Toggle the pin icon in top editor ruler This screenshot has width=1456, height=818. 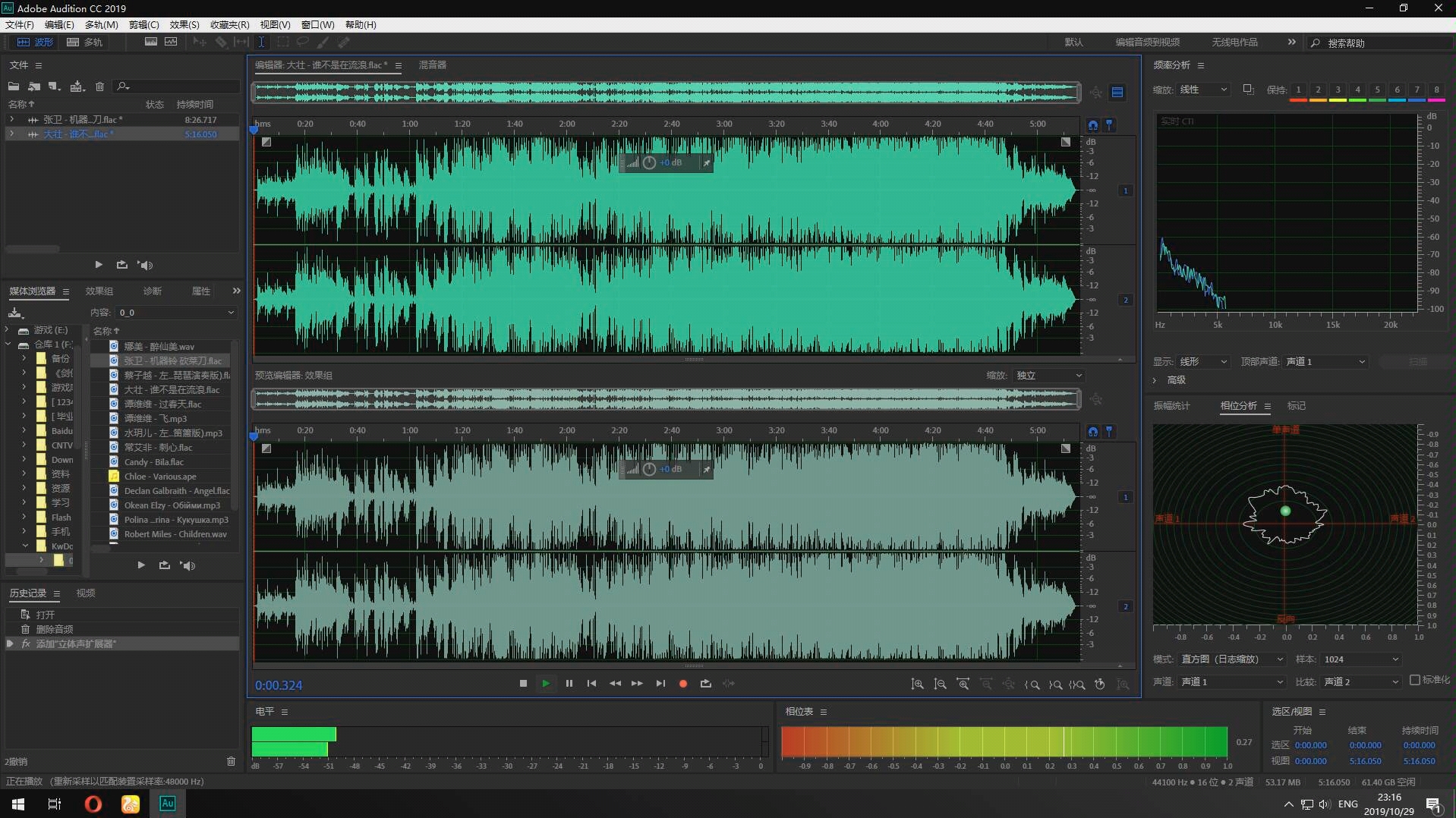(1109, 125)
